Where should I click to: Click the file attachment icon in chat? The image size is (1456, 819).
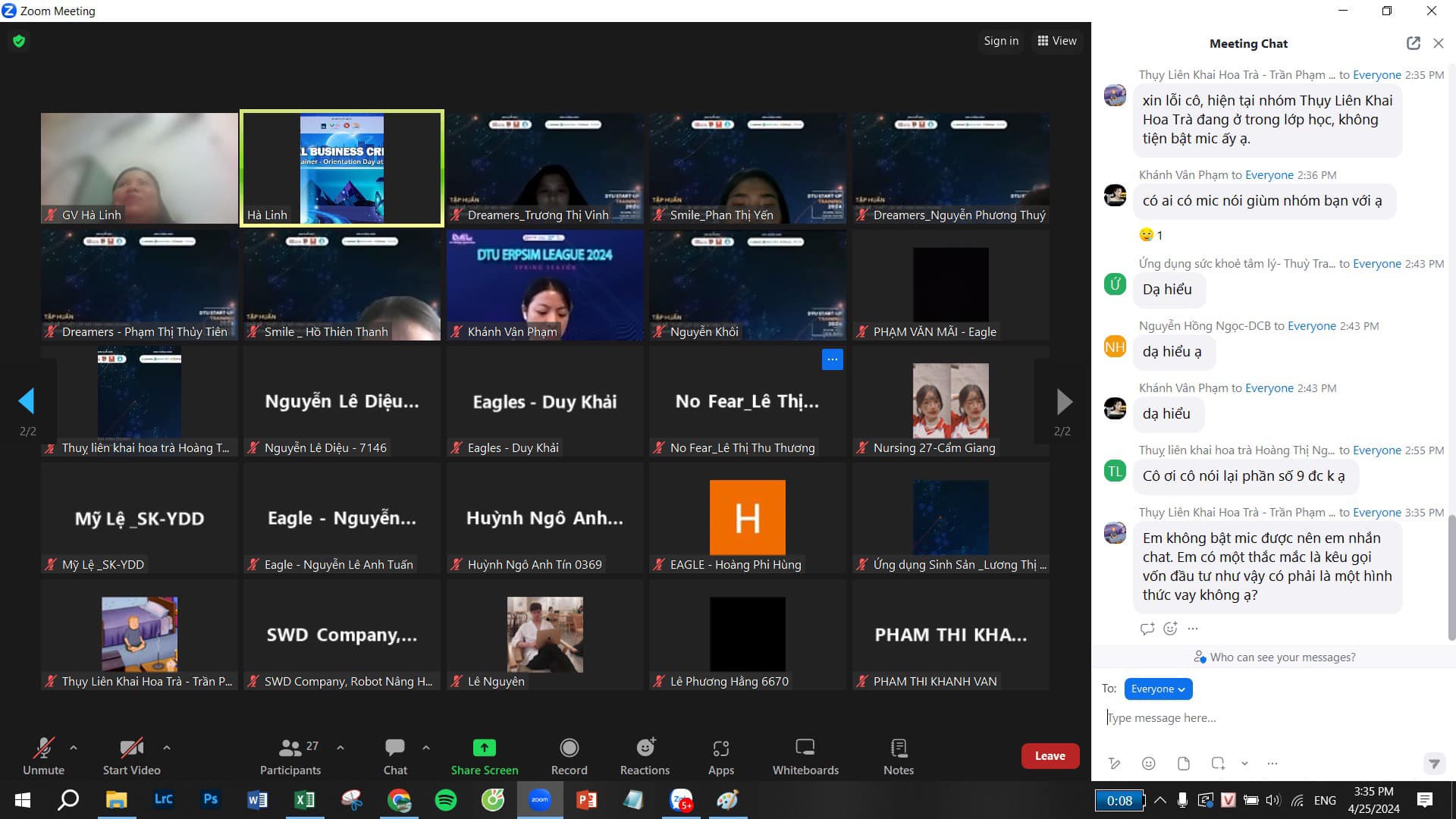(1183, 764)
